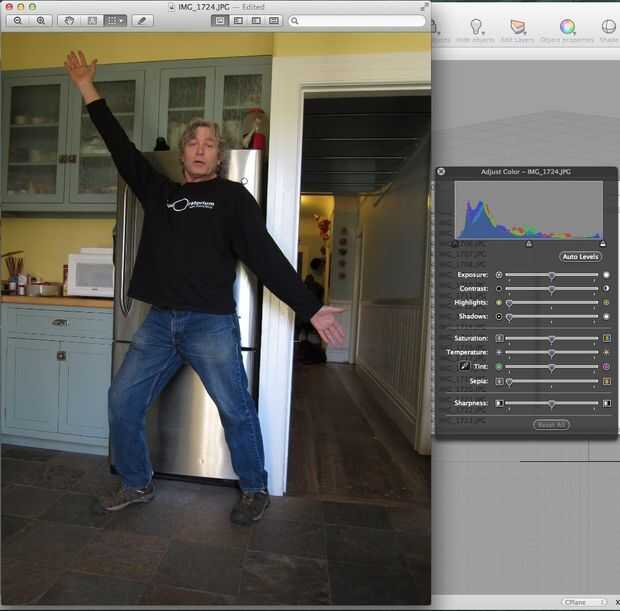Click the cool temperature icon
The width and height of the screenshot is (620, 611).
499,352
